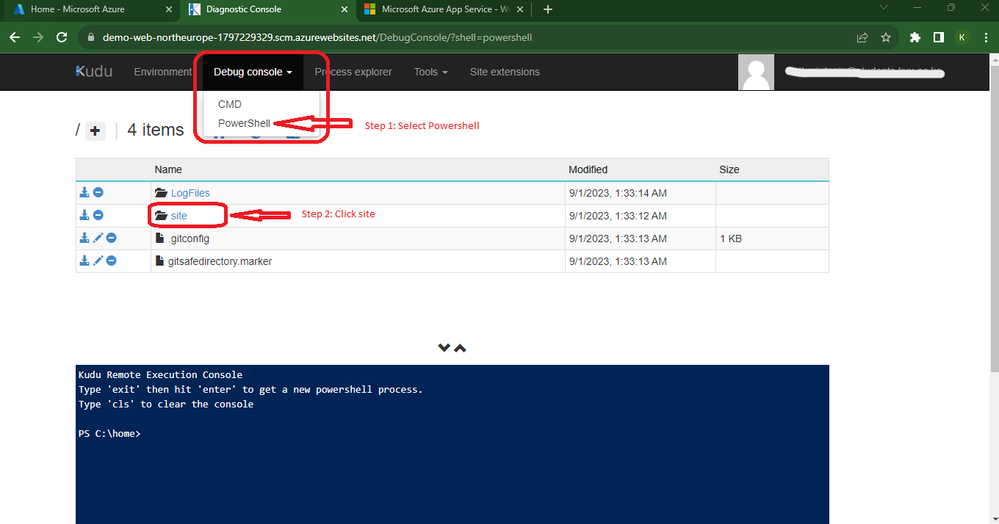Click the 1 KB size value
The height and width of the screenshot is (524, 999).
[x=731, y=238]
